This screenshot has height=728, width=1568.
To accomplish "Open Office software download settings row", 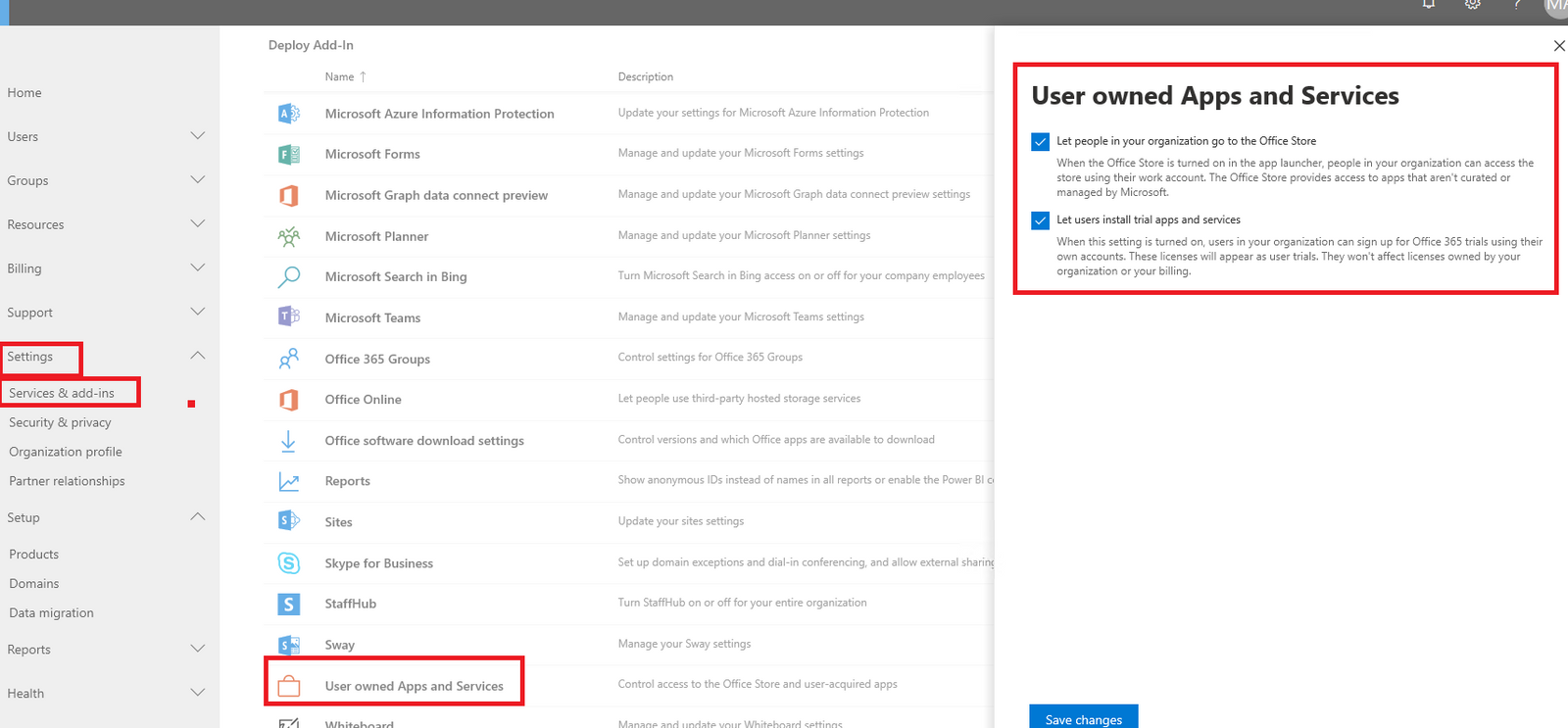I will click(x=629, y=441).
